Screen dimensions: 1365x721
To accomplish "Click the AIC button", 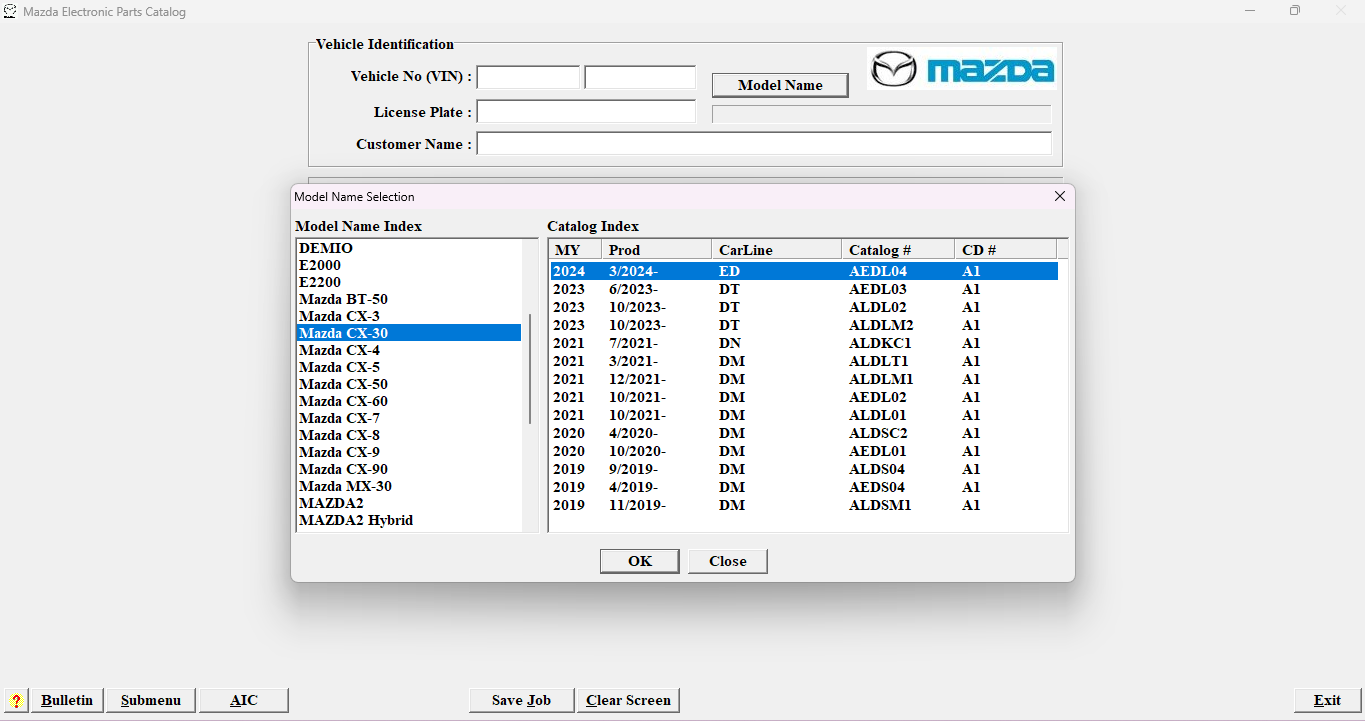I will pos(244,700).
